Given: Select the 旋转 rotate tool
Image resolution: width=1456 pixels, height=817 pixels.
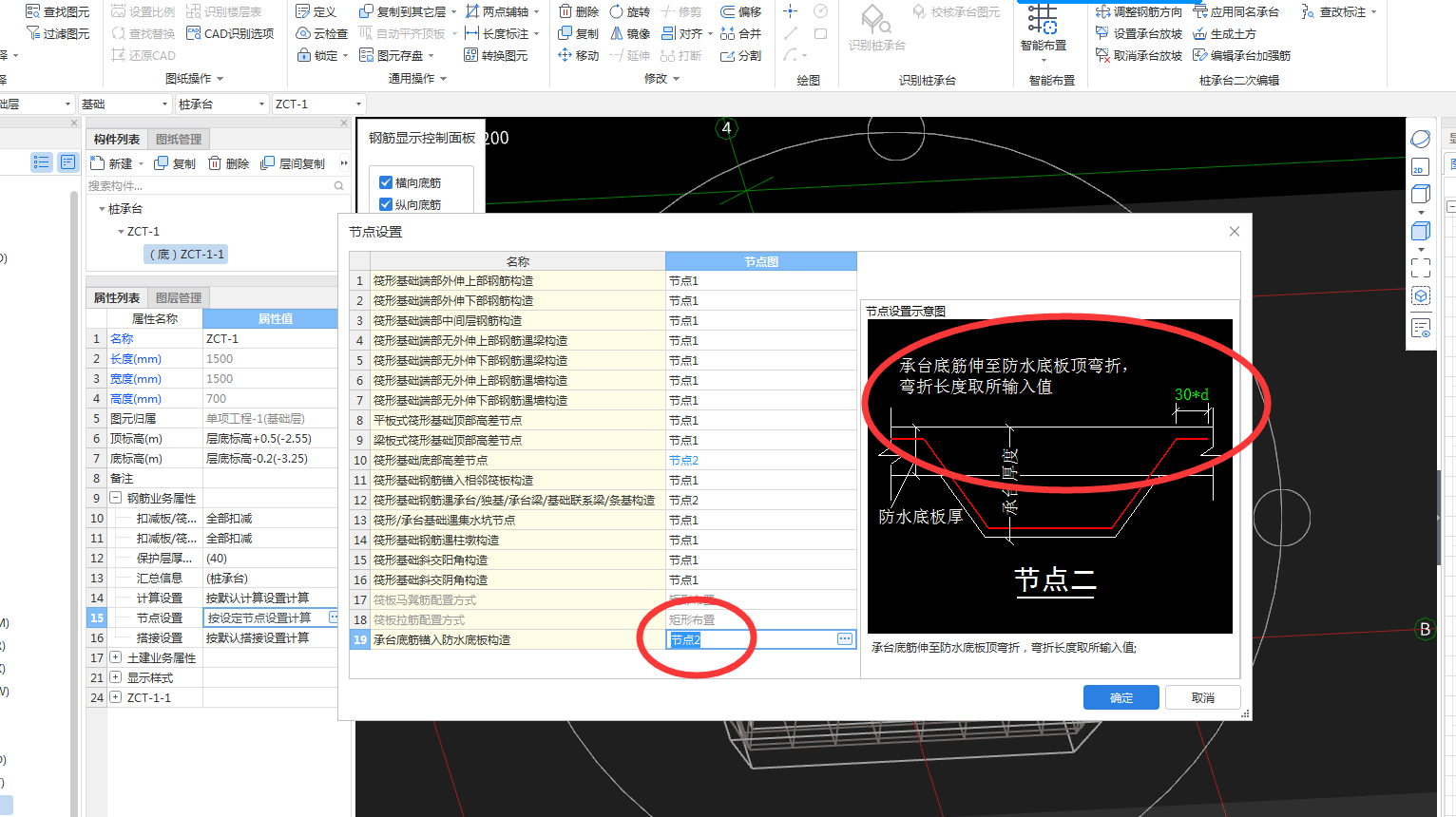Looking at the screenshot, I should tap(630, 11).
